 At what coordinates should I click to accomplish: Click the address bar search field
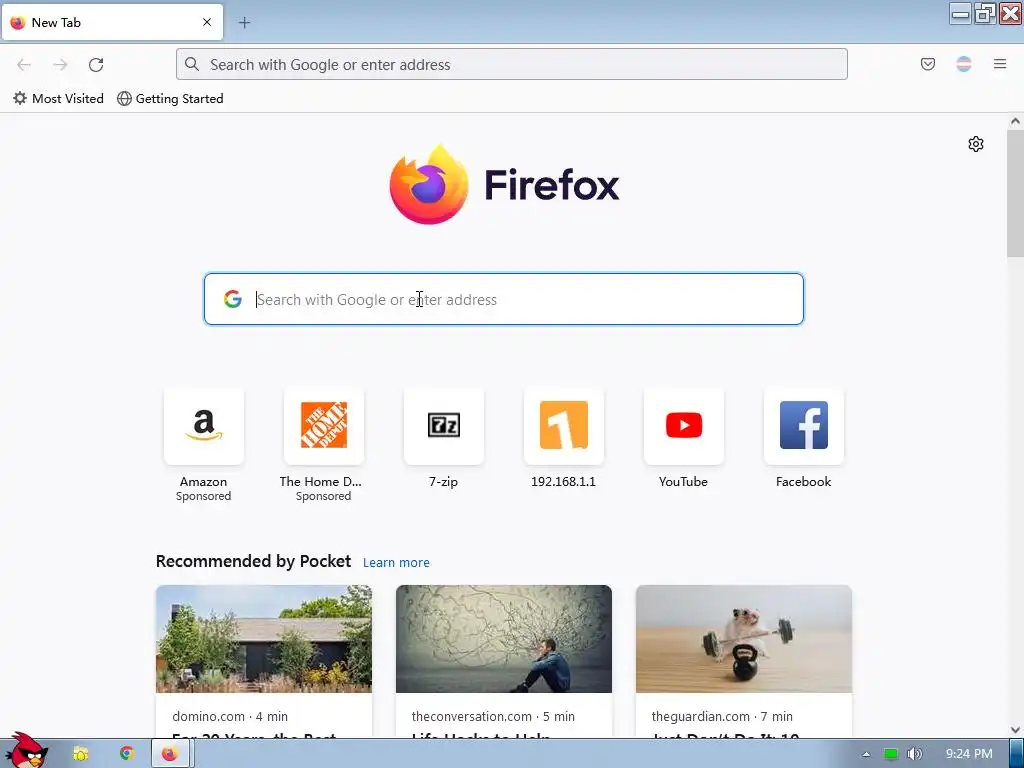coord(512,64)
